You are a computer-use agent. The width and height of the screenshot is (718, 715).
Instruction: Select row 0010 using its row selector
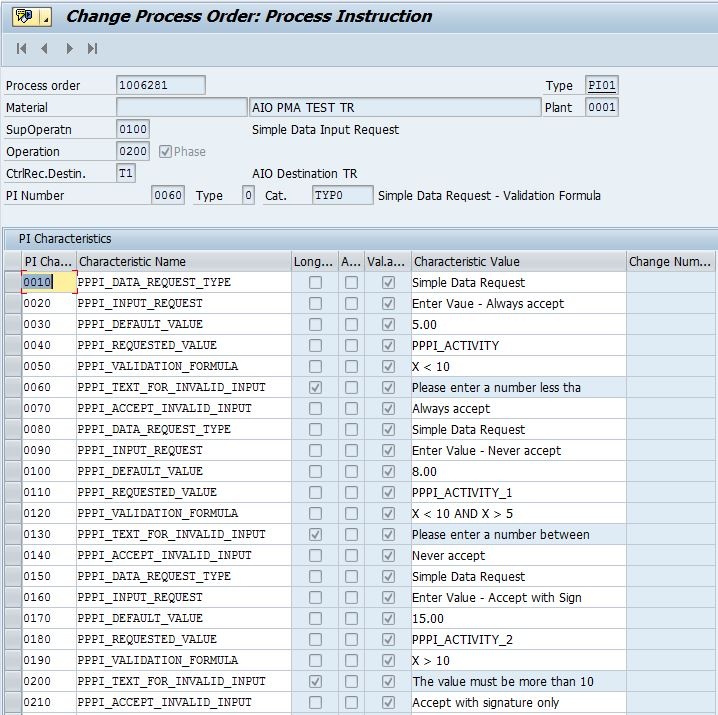[13, 283]
